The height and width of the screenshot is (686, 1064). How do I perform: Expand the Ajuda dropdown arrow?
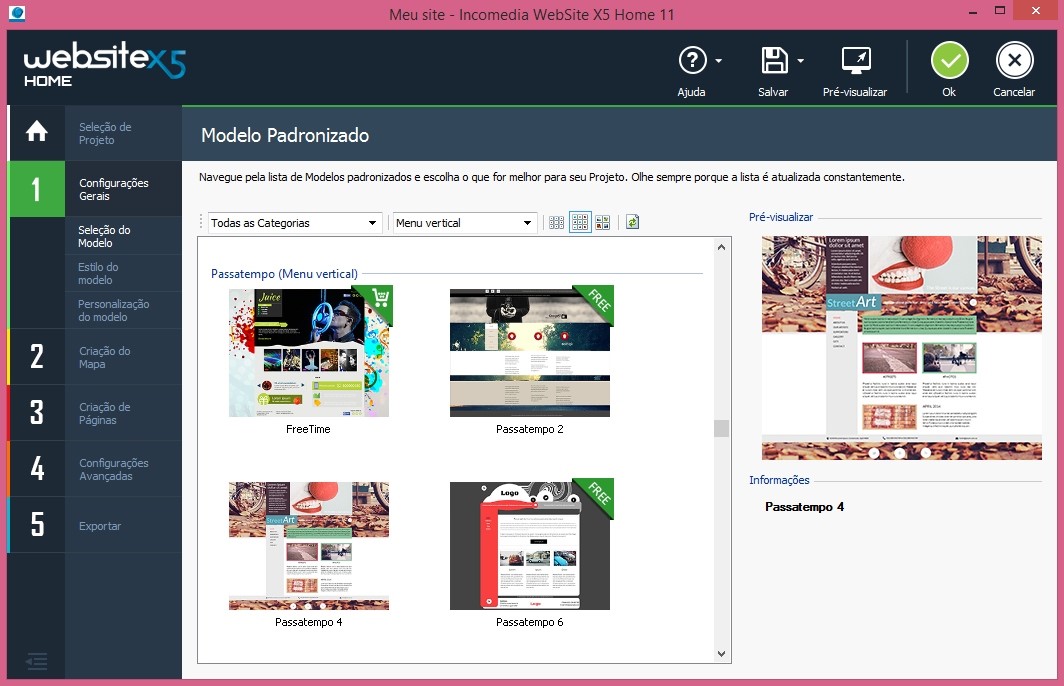coord(719,61)
